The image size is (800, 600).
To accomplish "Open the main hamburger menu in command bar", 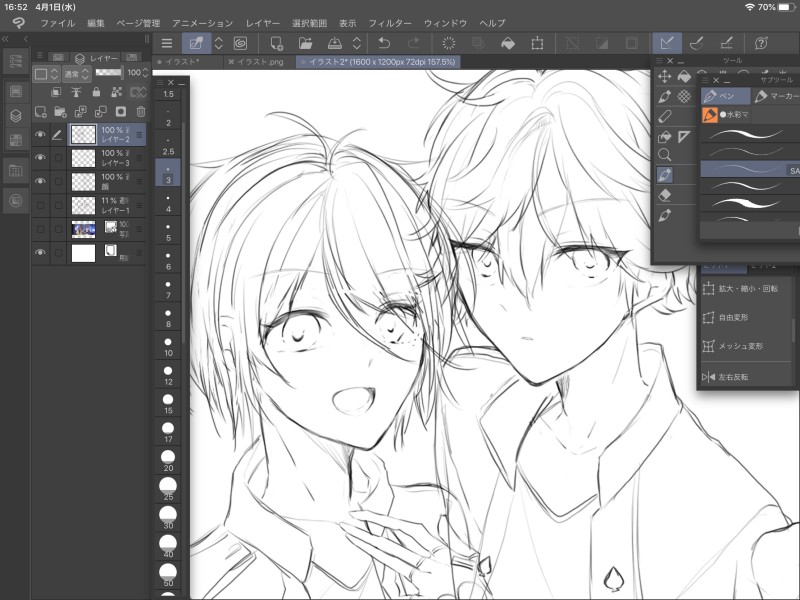I will pos(167,43).
